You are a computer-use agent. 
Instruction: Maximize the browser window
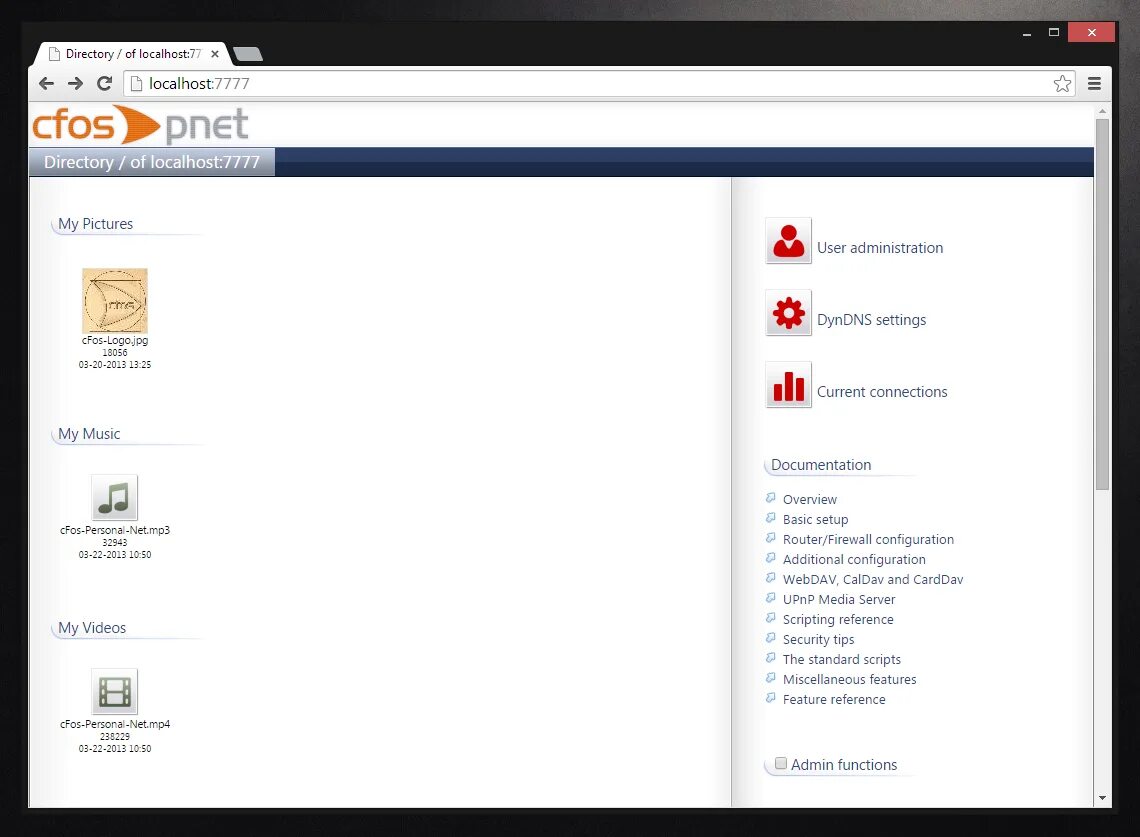coord(1053,33)
